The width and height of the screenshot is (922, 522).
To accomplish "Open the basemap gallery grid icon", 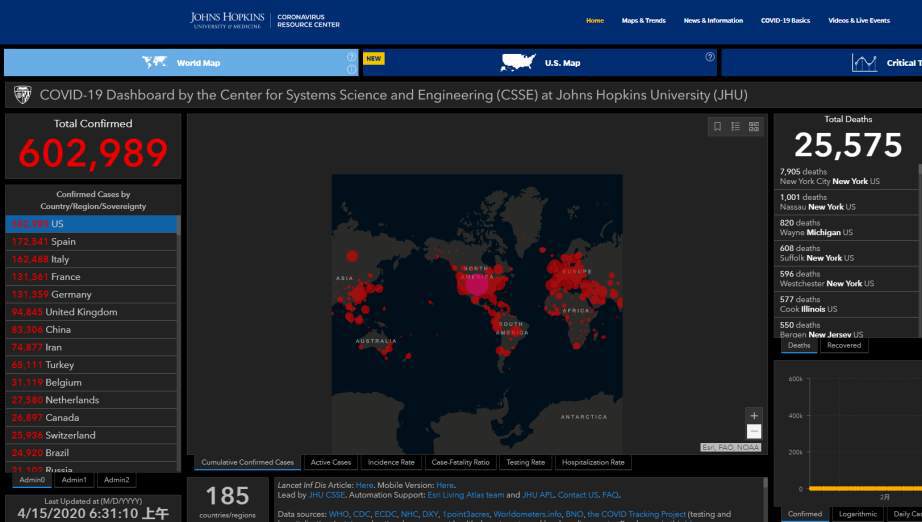I will click(x=754, y=126).
